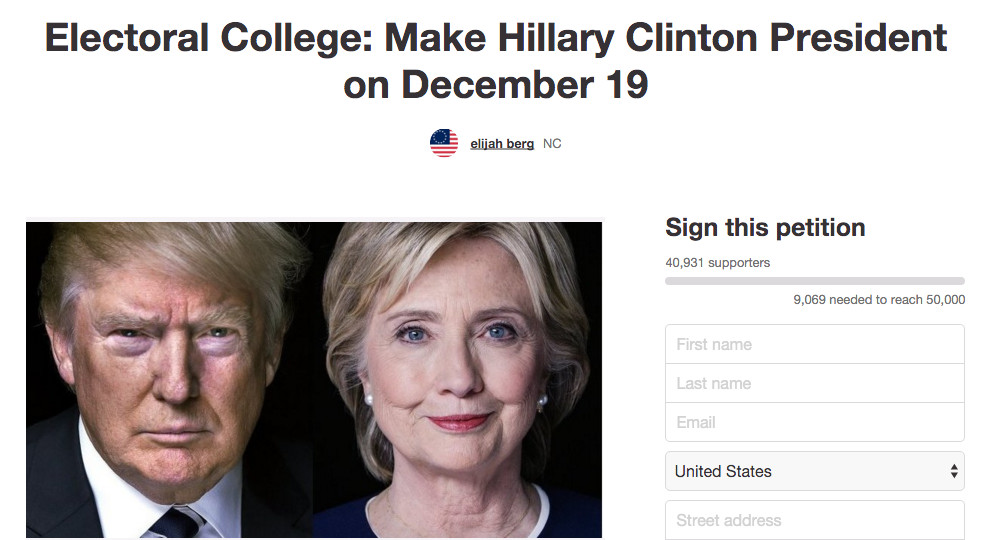
Task: Click the NC location label
Action: pos(552,144)
